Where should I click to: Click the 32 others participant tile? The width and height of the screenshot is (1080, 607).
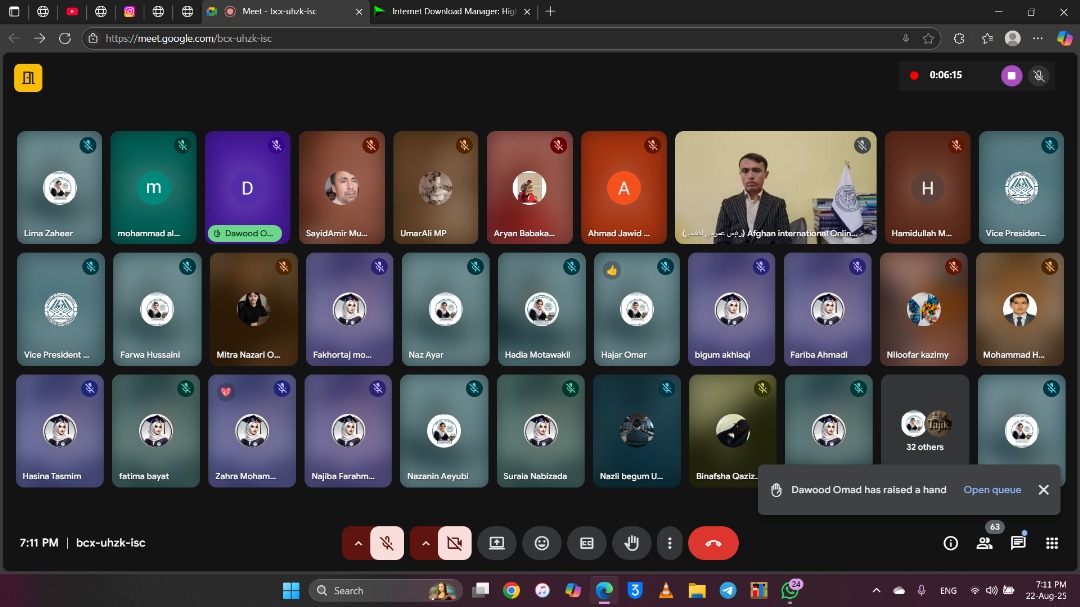(925, 430)
